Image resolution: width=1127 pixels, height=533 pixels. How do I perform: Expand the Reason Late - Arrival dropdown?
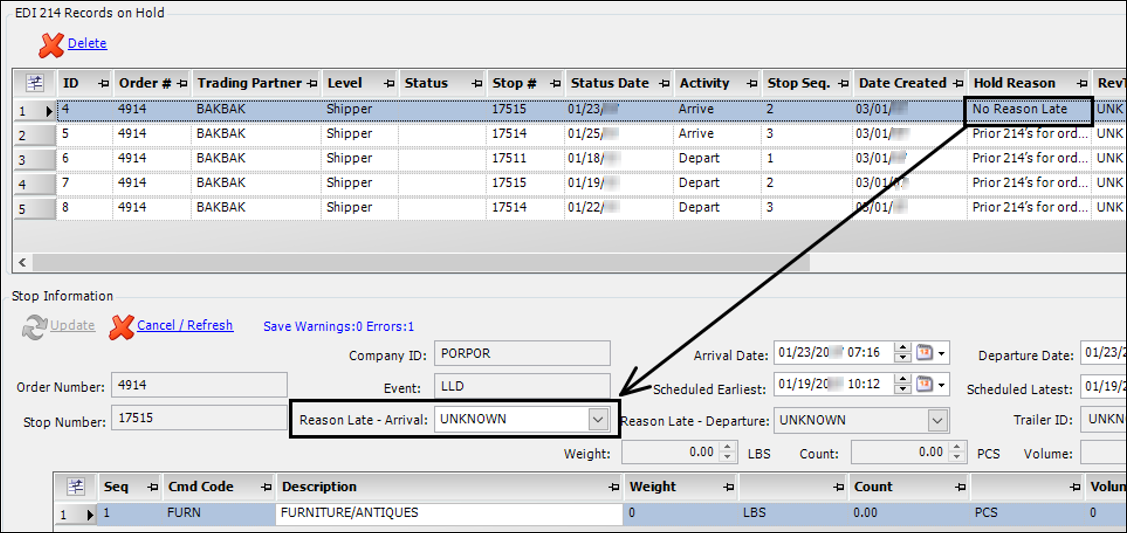597,419
